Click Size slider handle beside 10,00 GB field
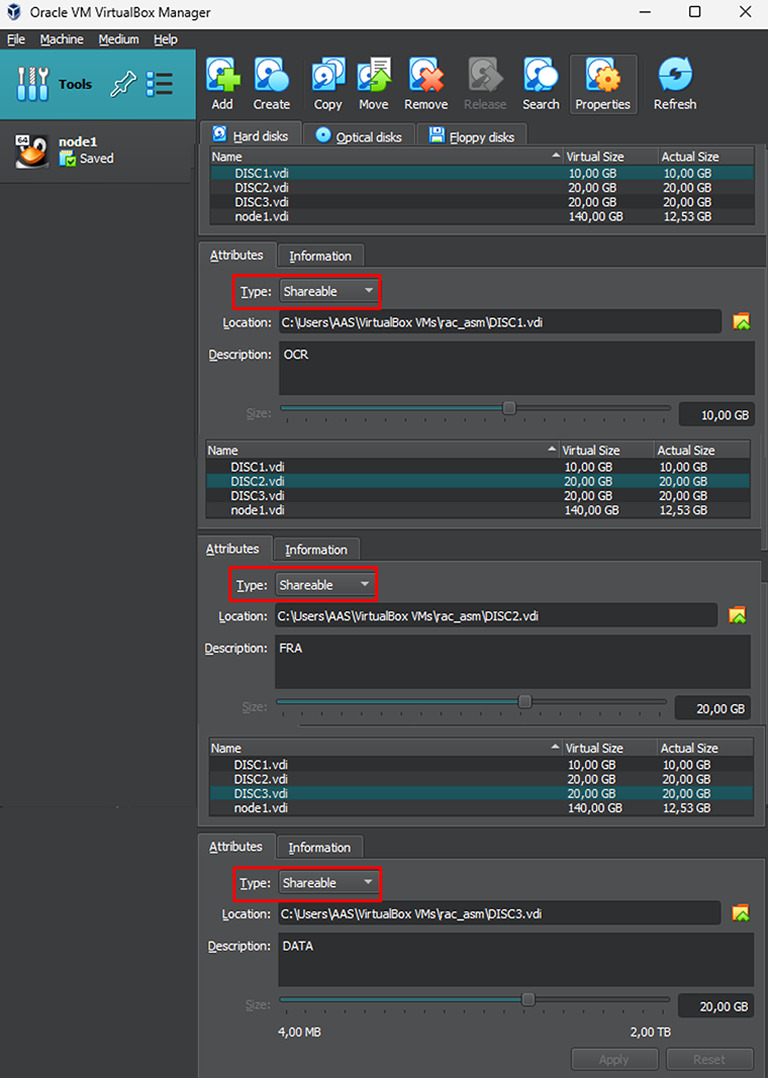This screenshot has width=768, height=1078. point(509,408)
